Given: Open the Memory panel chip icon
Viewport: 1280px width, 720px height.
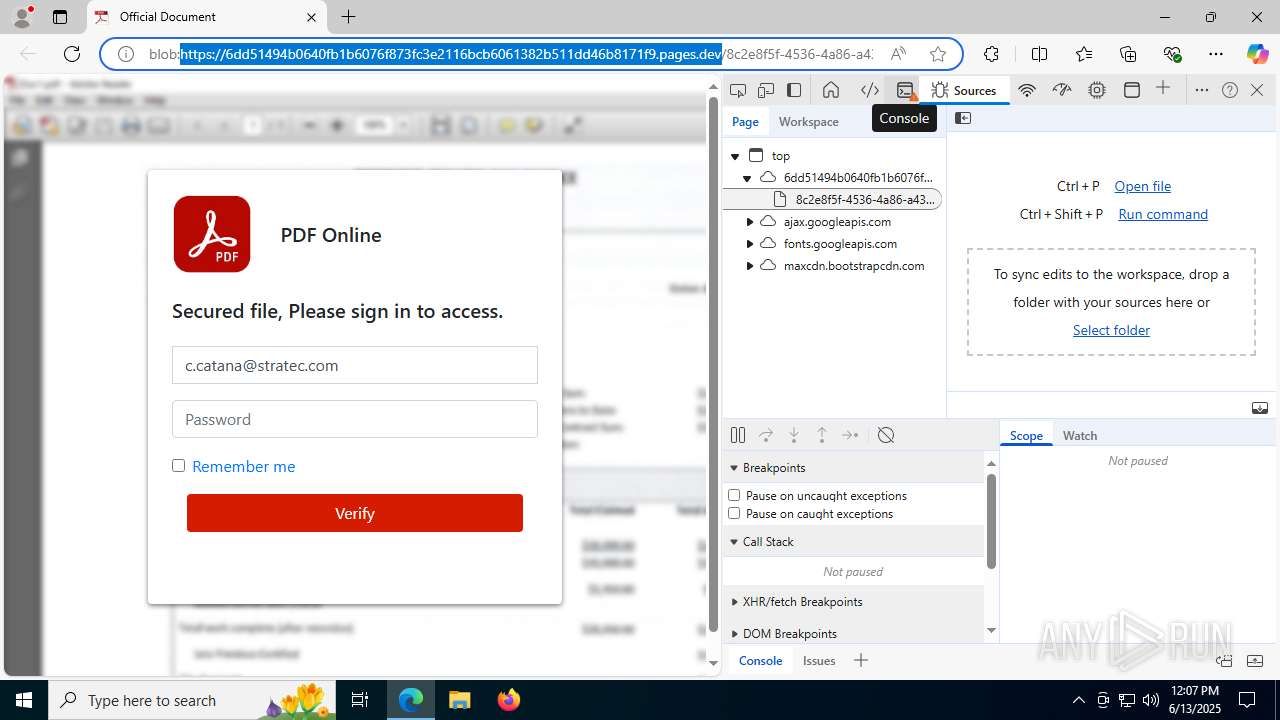Looking at the screenshot, I should 1097,90.
